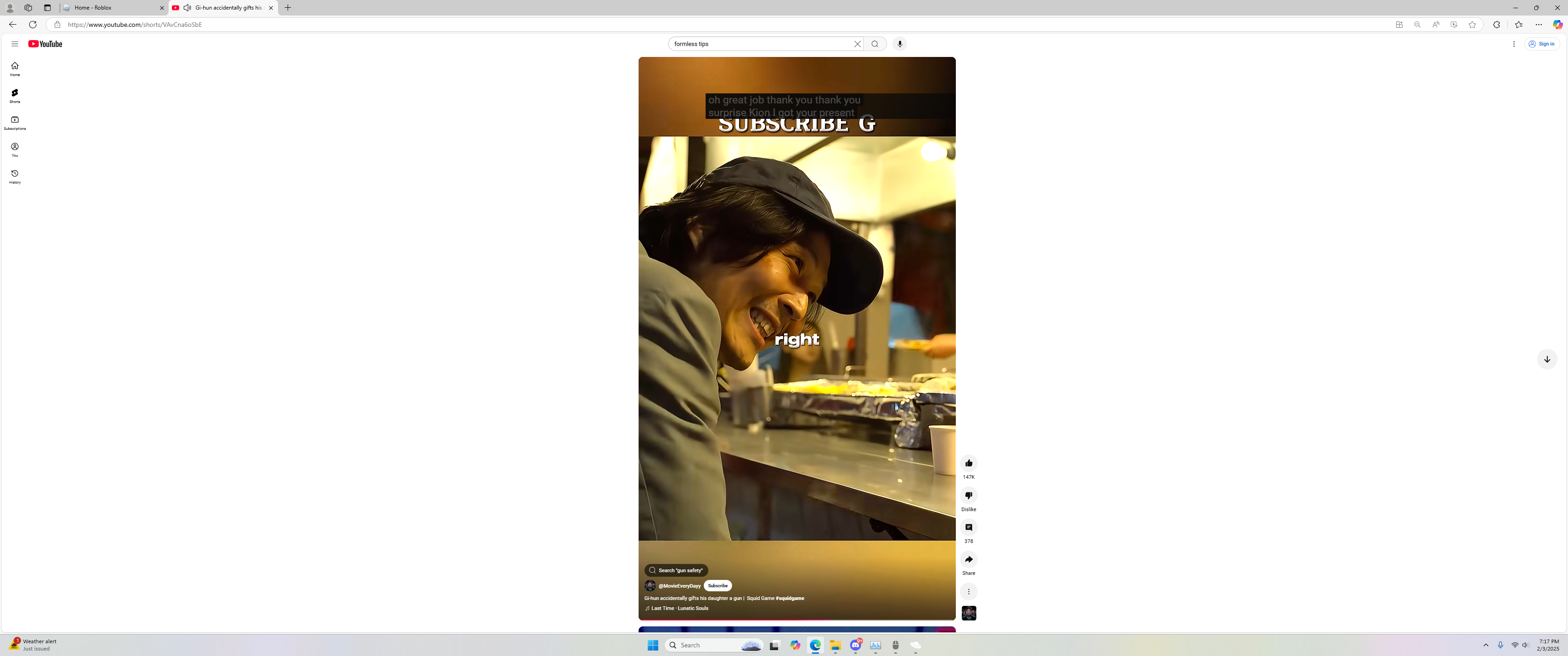Open the YouTube hamburger guide menu

click(x=15, y=44)
